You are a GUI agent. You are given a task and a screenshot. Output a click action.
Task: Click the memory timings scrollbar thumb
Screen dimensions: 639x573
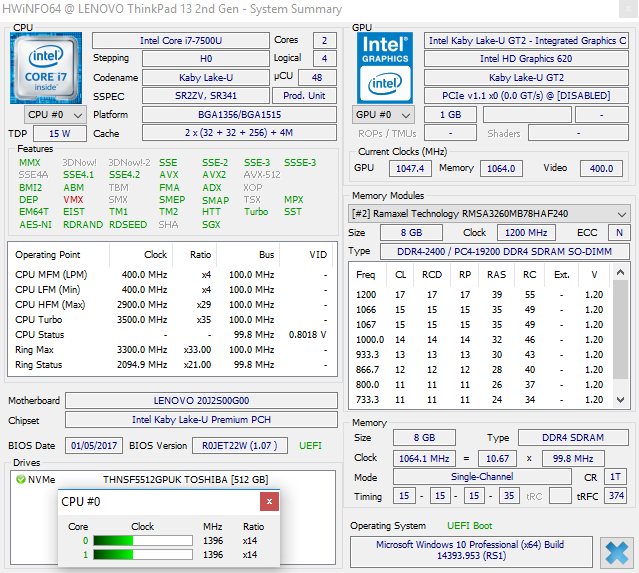click(620, 330)
